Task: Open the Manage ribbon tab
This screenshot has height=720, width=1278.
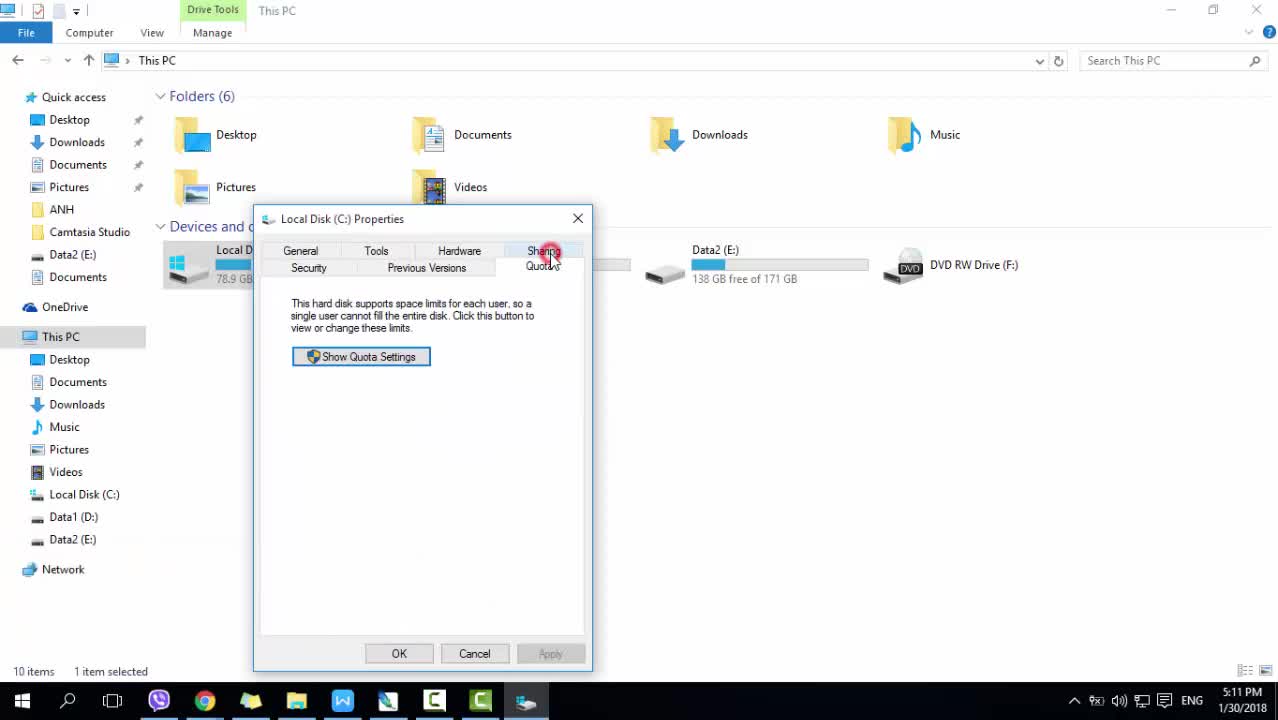Action: point(212,33)
